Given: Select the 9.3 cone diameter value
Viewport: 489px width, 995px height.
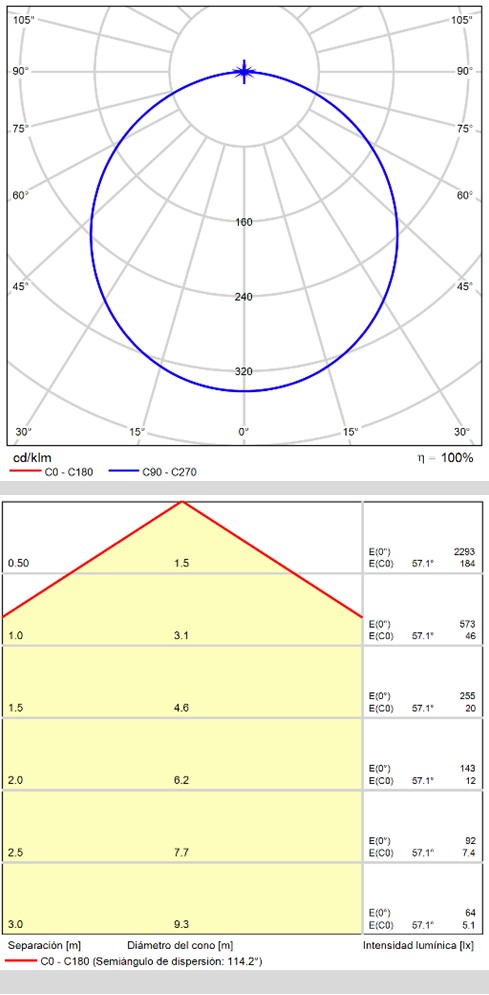Looking at the screenshot, I should pyautogui.click(x=181, y=924).
